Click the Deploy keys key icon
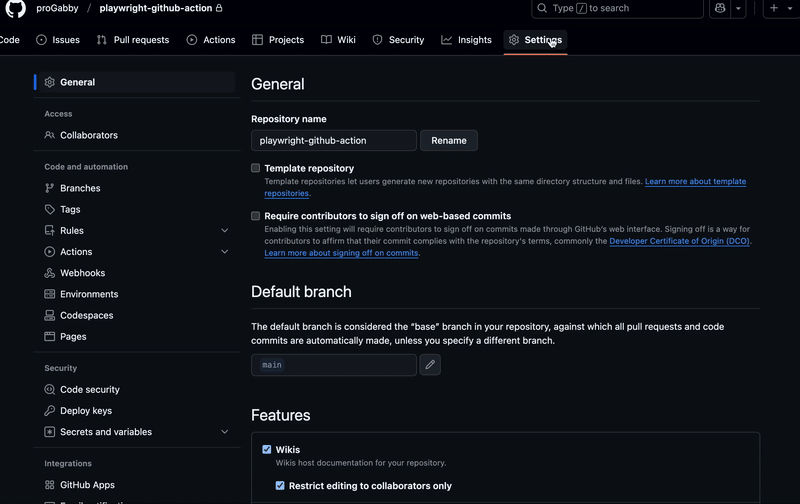 (49, 411)
